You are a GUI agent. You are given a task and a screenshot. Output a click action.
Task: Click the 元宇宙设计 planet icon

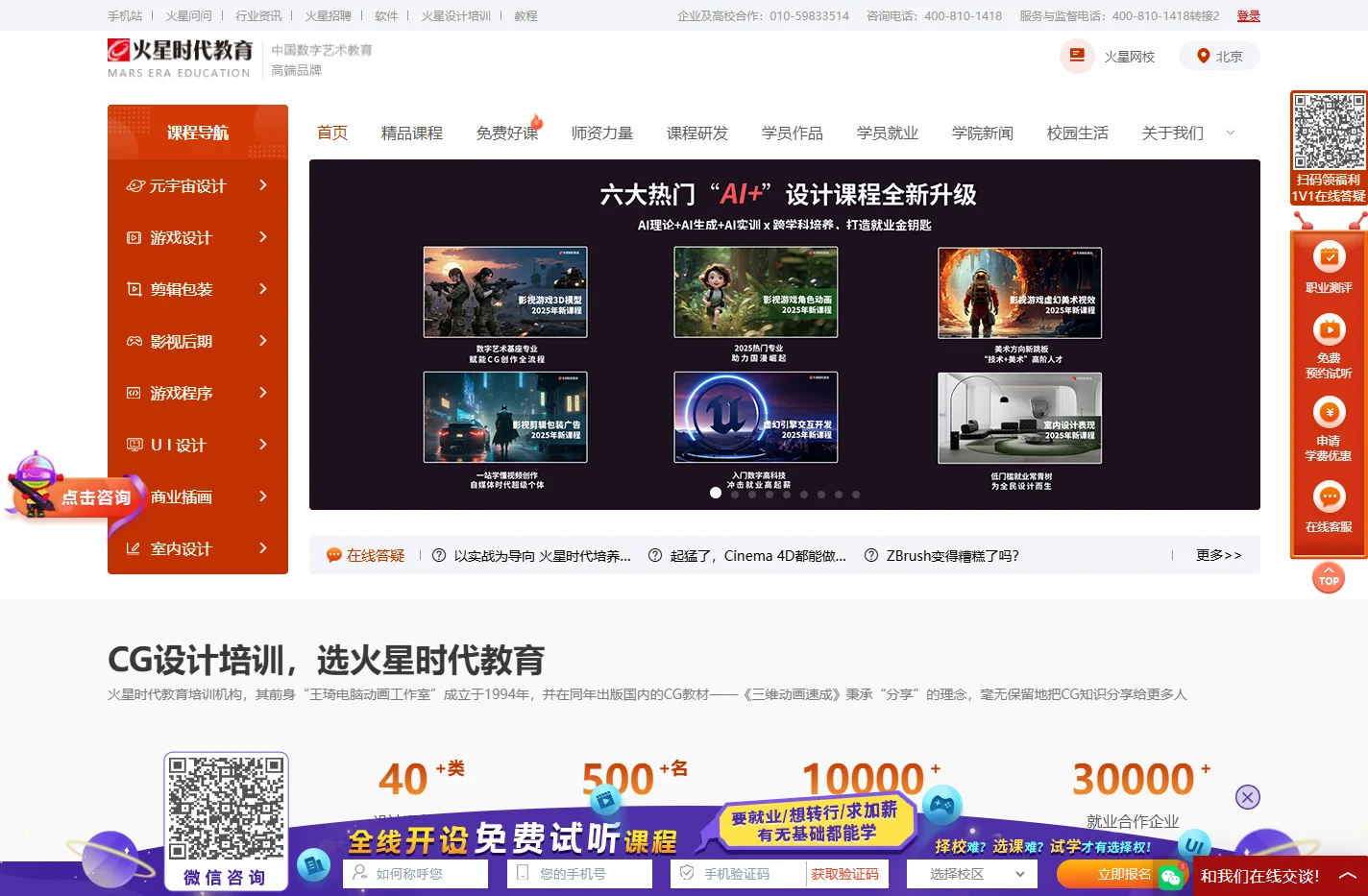(135, 185)
